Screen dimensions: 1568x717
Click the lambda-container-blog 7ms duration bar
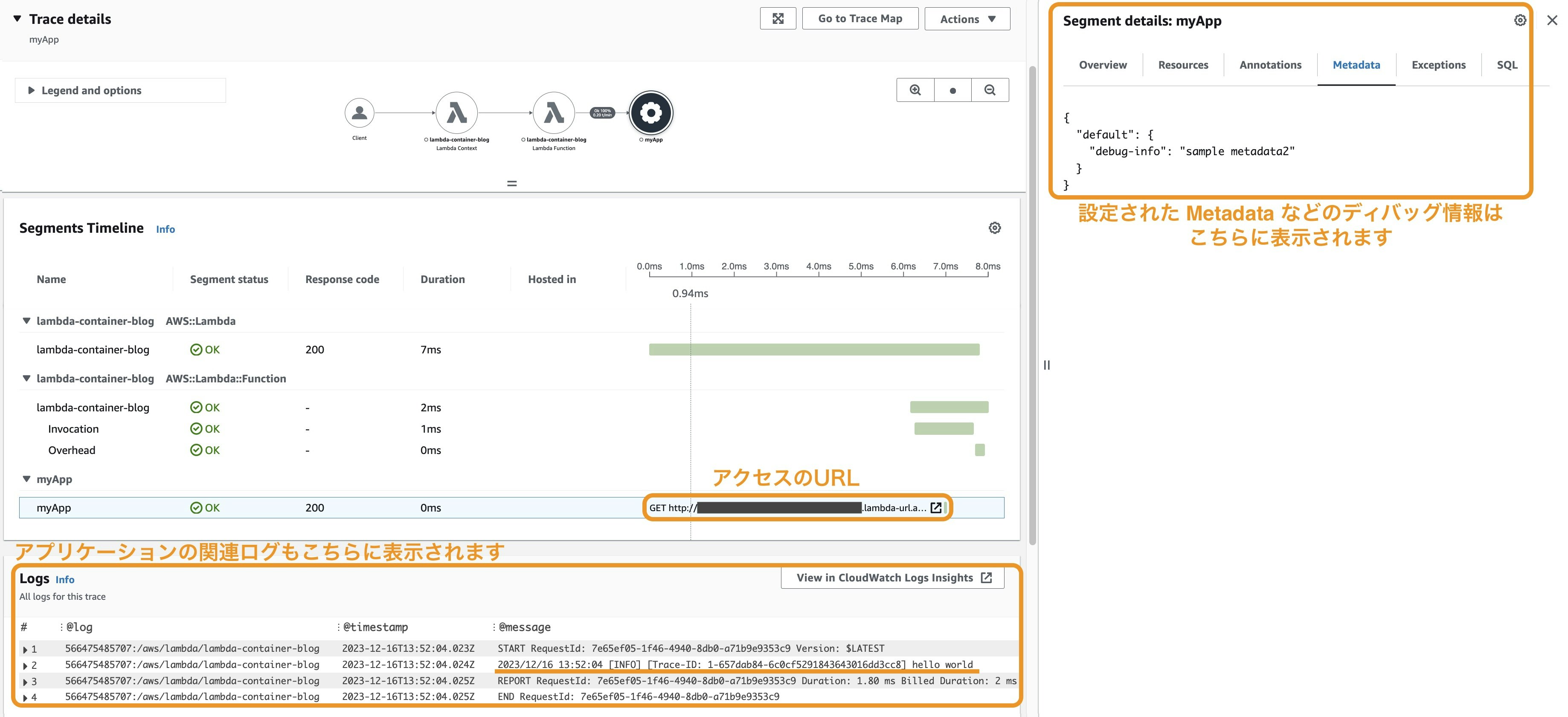tap(814, 350)
